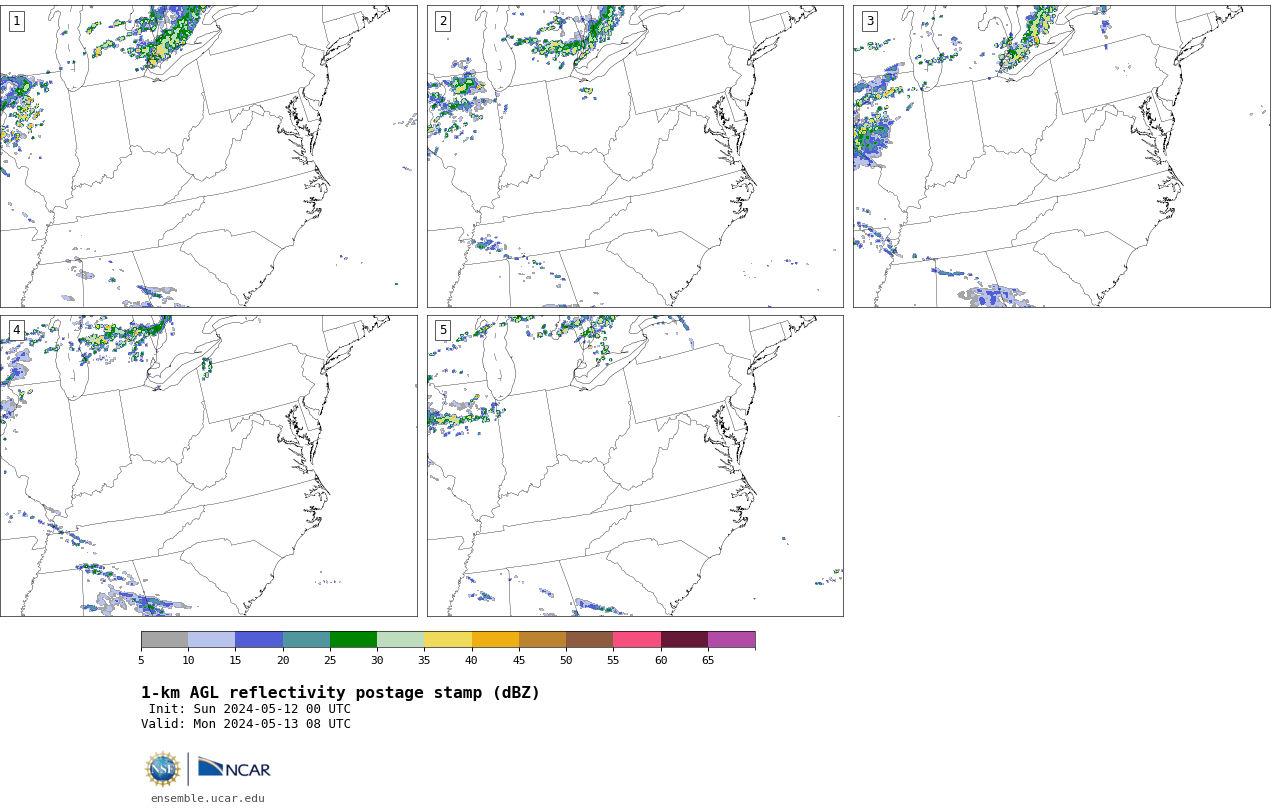Viewport: 1280px width, 809px height.
Task: Select the blue 15-20 dBZ swatch
Action: (x=259, y=640)
